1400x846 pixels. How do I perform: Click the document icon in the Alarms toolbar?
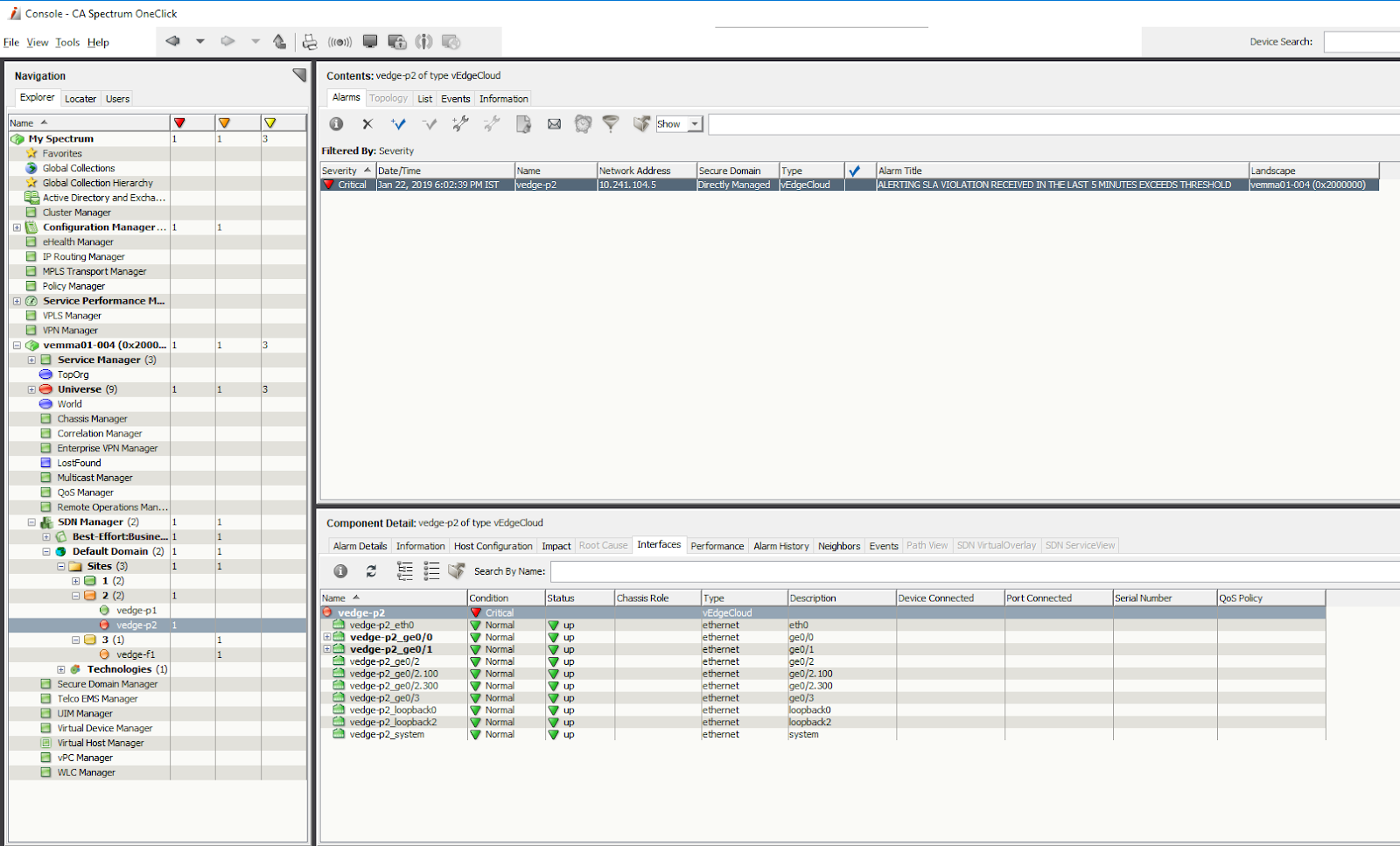(523, 124)
